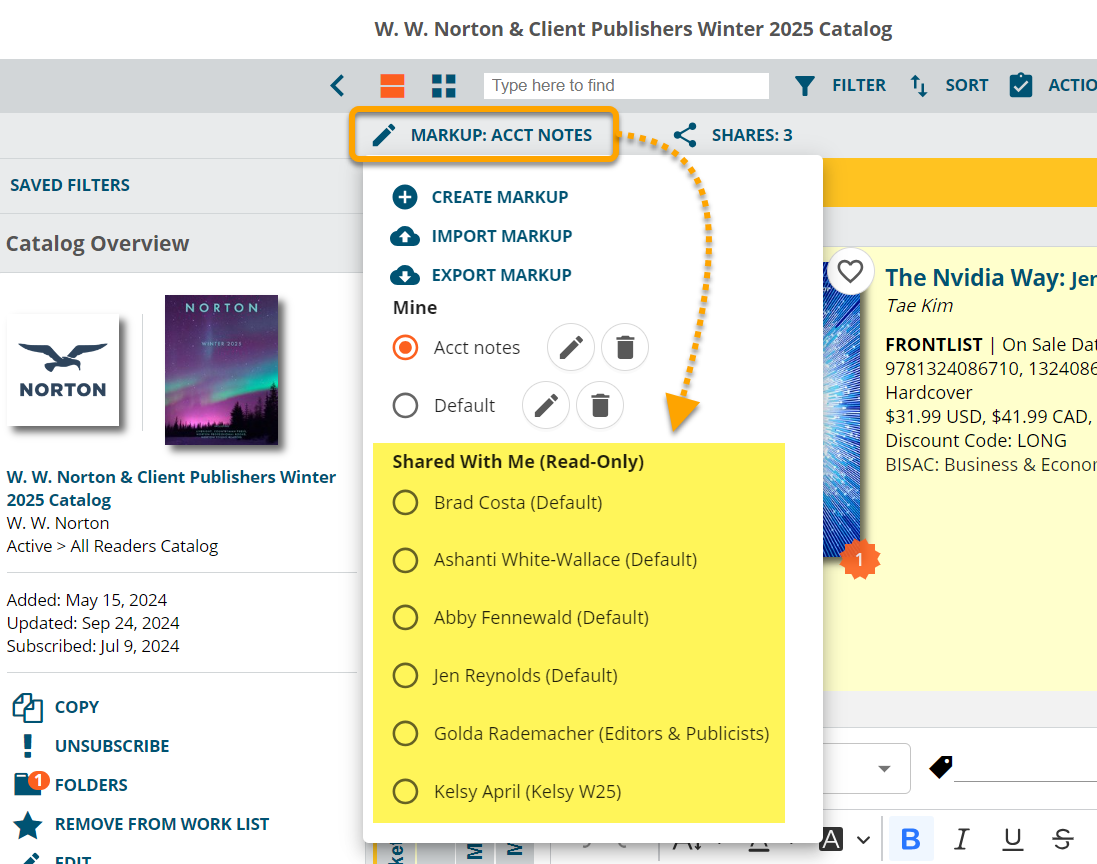The height and width of the screenshot is (864, 1097).
Task: Delete the Acct notes markup
Action: tap(625, 347)
